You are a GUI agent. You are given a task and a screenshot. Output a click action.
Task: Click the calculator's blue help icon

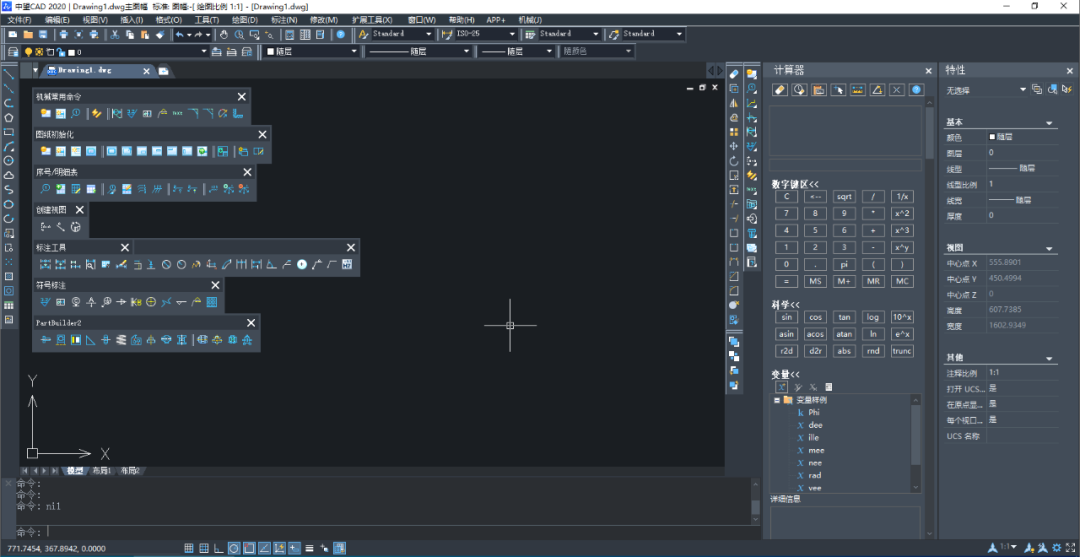tap(915, 90)
